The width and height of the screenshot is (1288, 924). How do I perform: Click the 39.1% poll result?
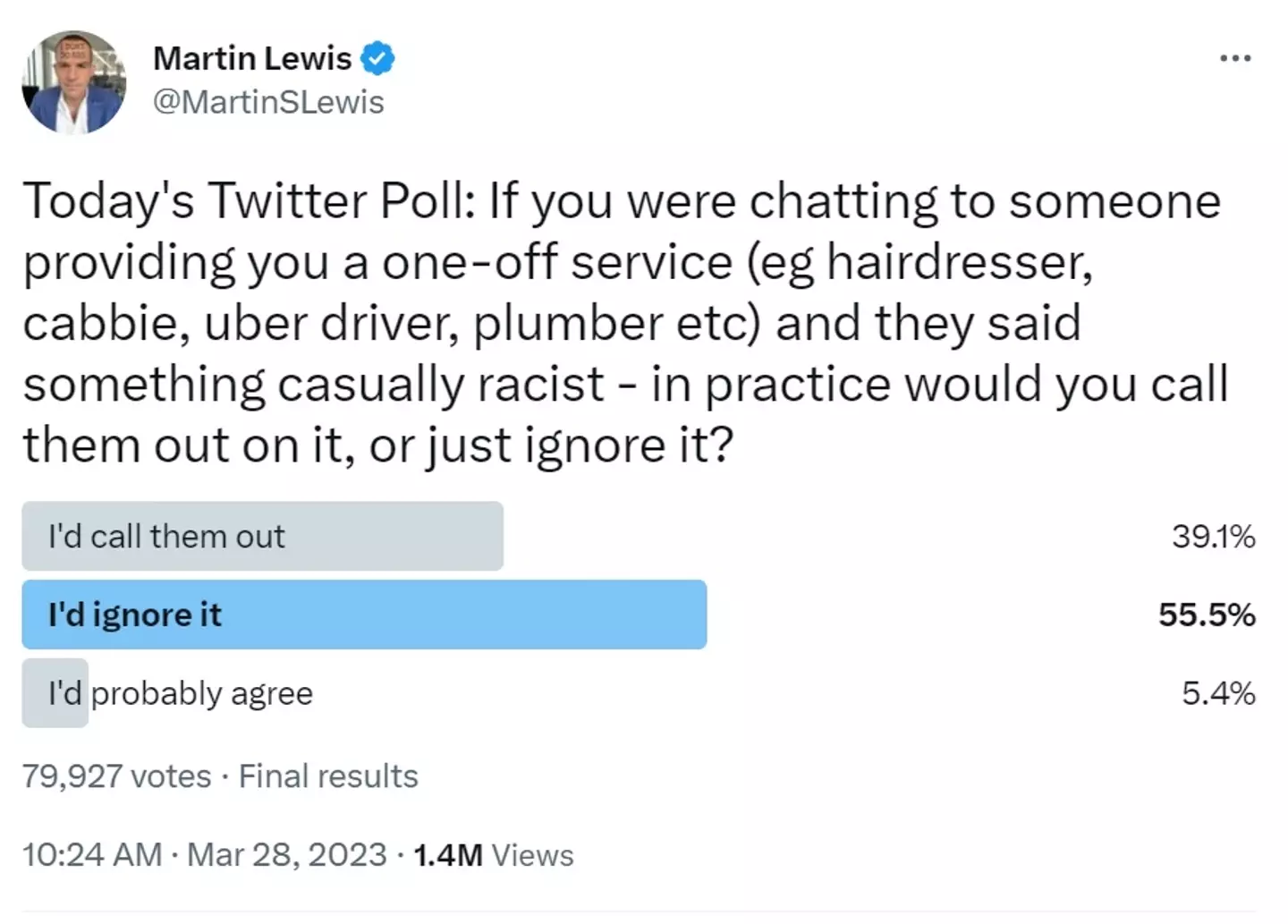[x=1213, y=537]
